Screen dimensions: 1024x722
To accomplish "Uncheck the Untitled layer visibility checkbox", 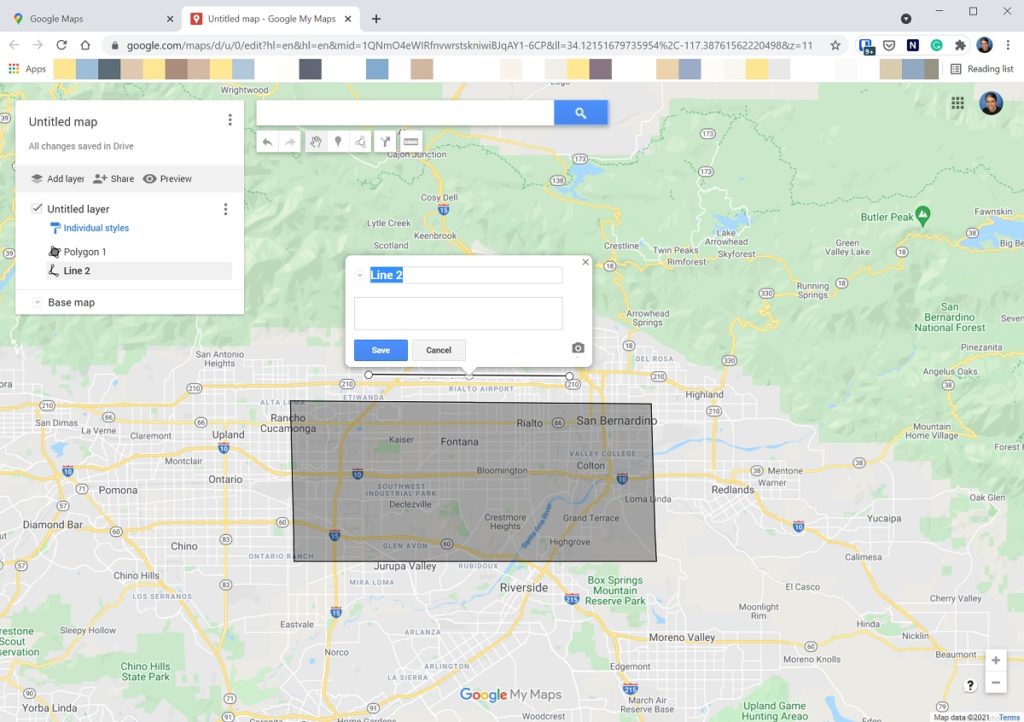I will (x=38, y=208).
